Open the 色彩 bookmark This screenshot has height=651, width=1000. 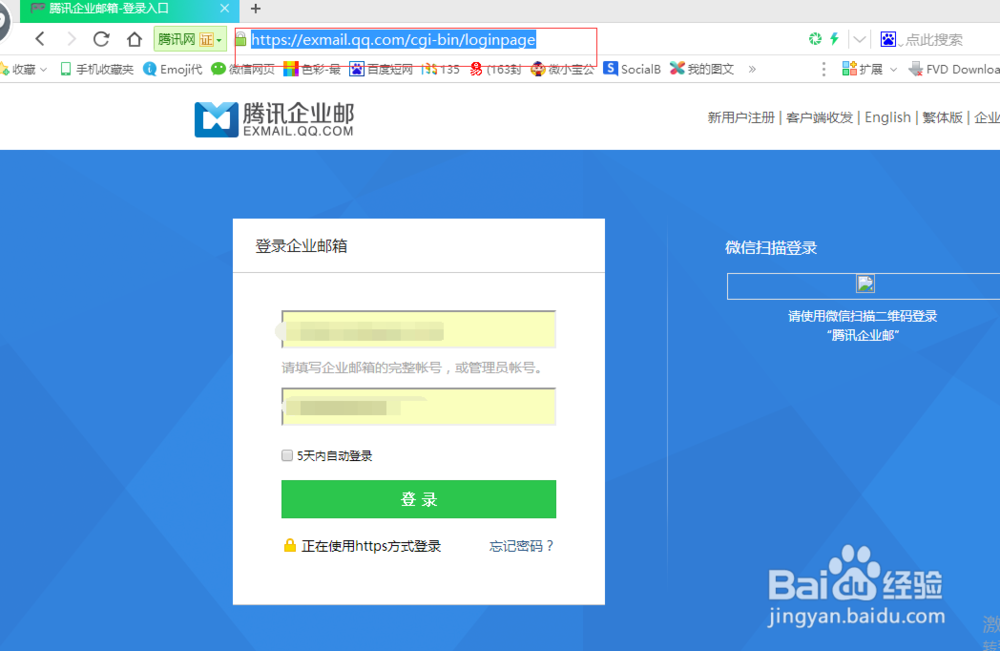point(312,69)
